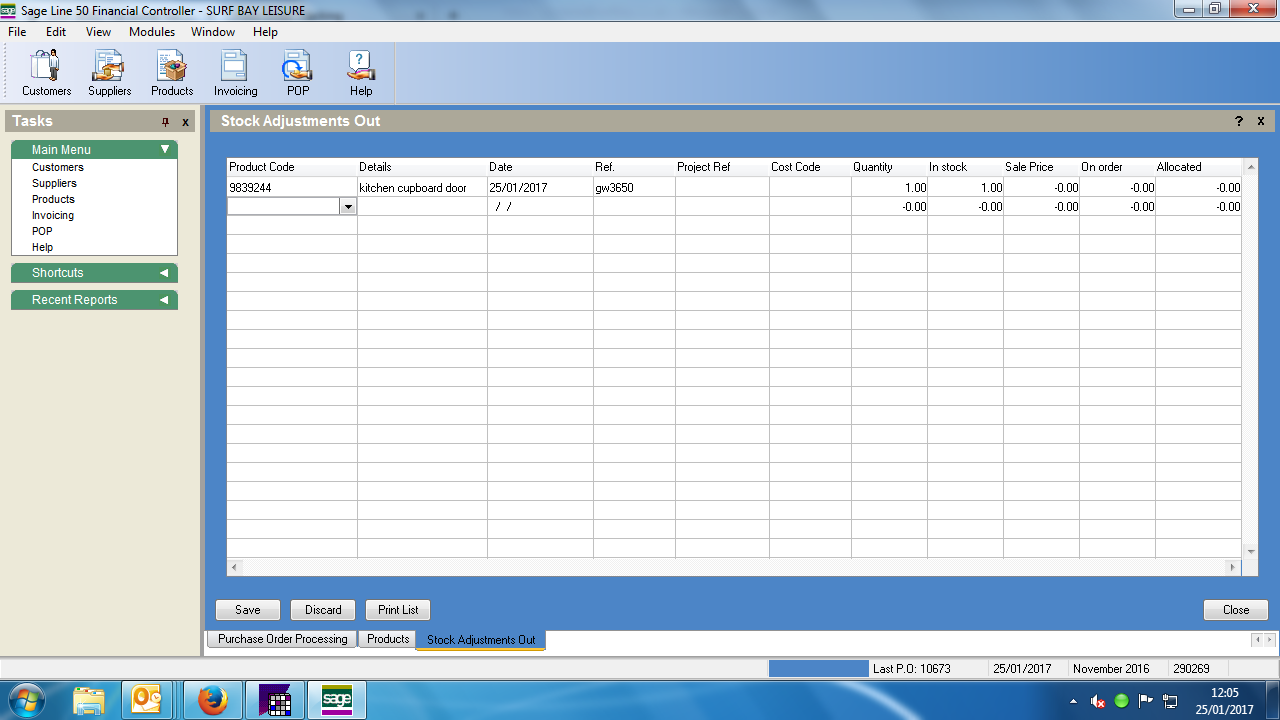Open POP from the toolbar
The height and width of the screenshot is (720, 1280).
click(x=298, y=73)
